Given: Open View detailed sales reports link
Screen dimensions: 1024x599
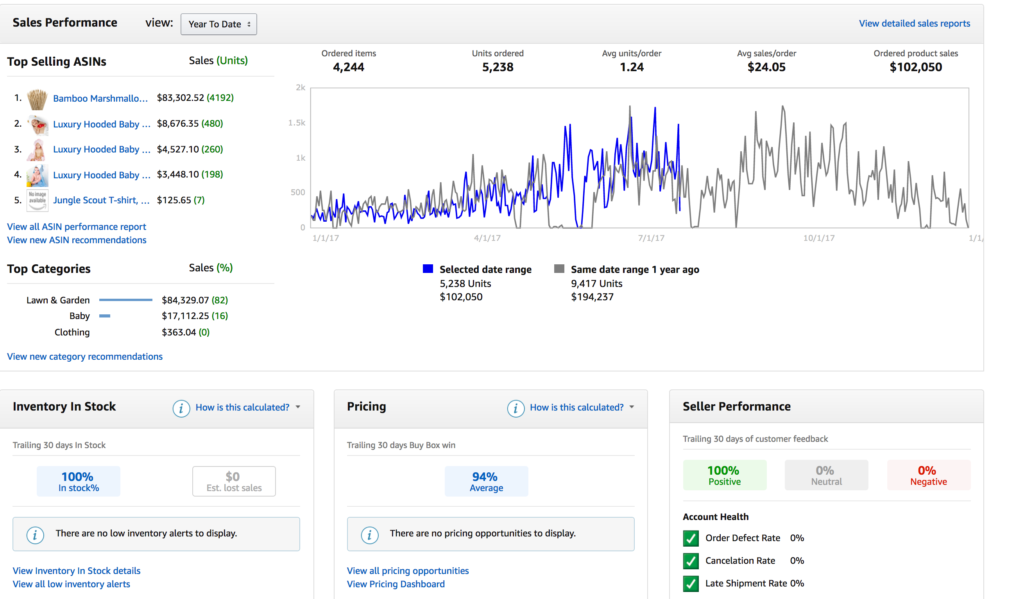Looking at the screenshot, I should [x=914, y=24].
